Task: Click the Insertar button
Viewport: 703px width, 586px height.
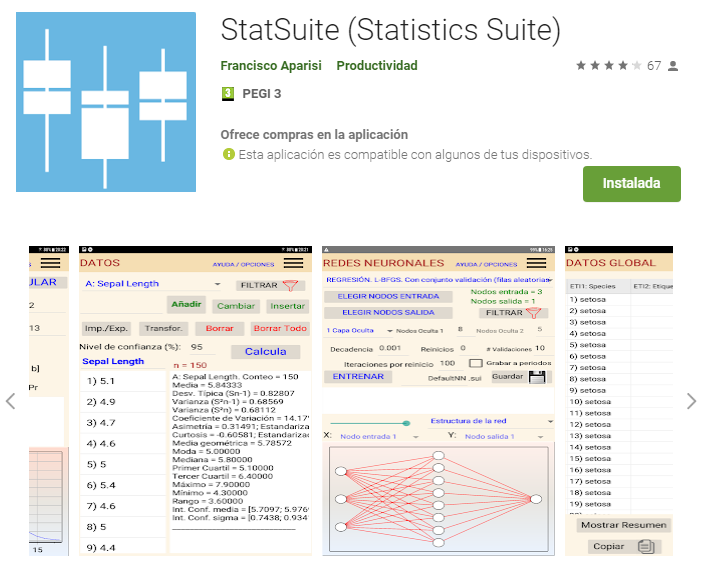Action: click(287, 306)
